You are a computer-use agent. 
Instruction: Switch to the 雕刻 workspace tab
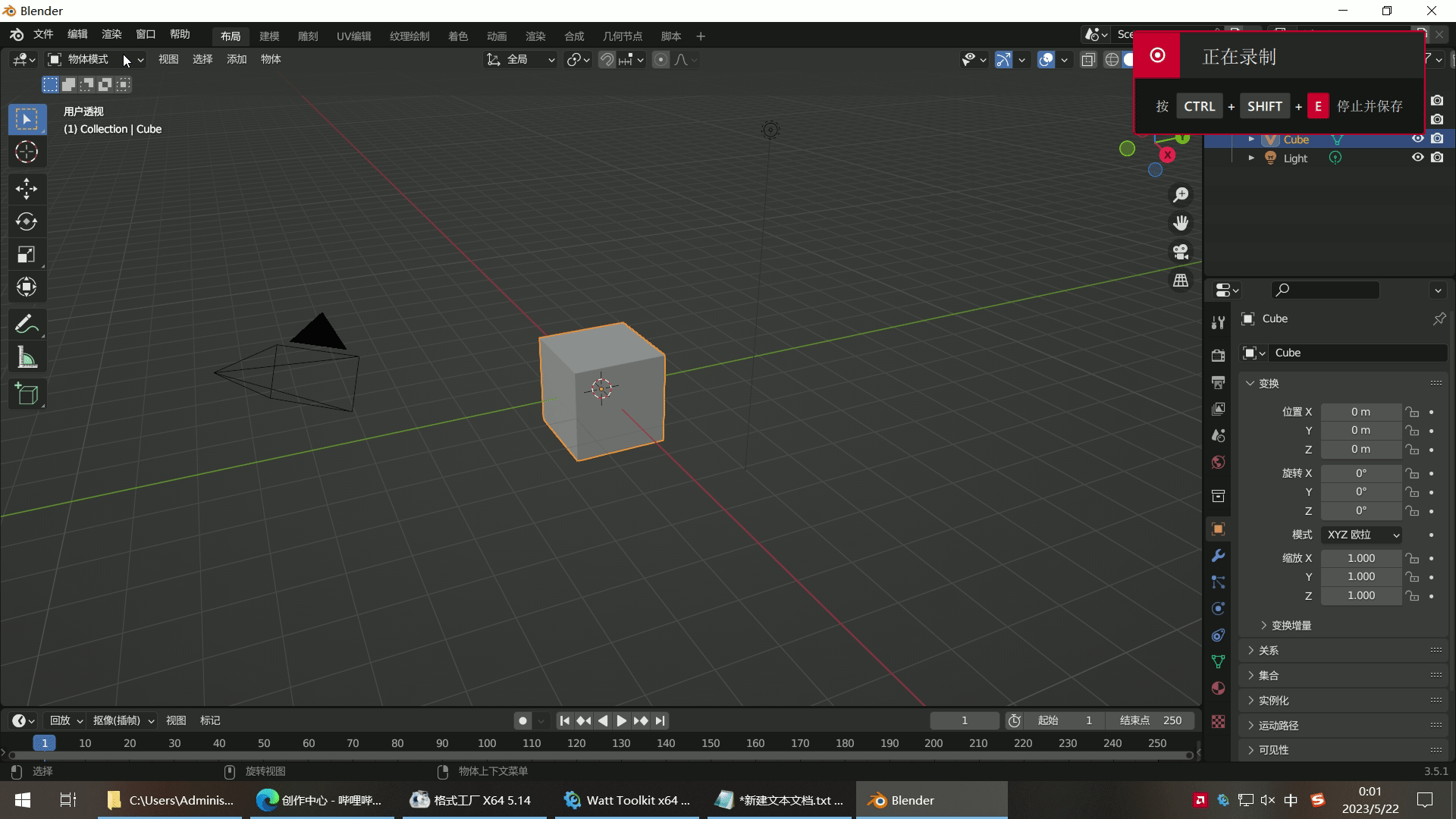click(308, 36)
